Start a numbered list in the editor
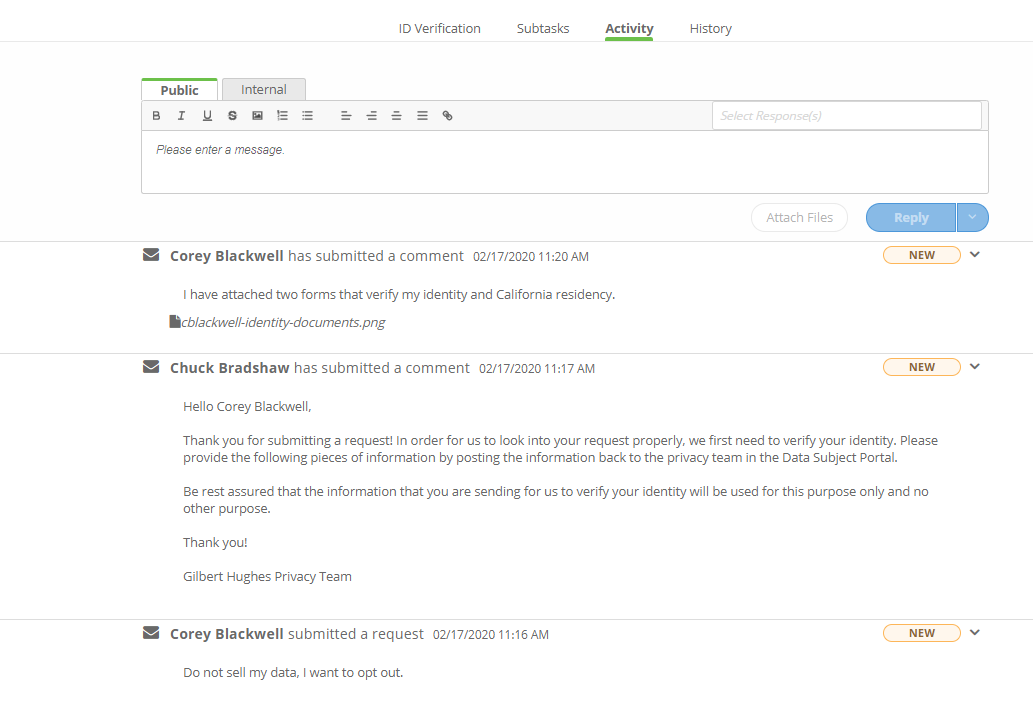This screenshot has height=711, width=1033. click(282, 116)
